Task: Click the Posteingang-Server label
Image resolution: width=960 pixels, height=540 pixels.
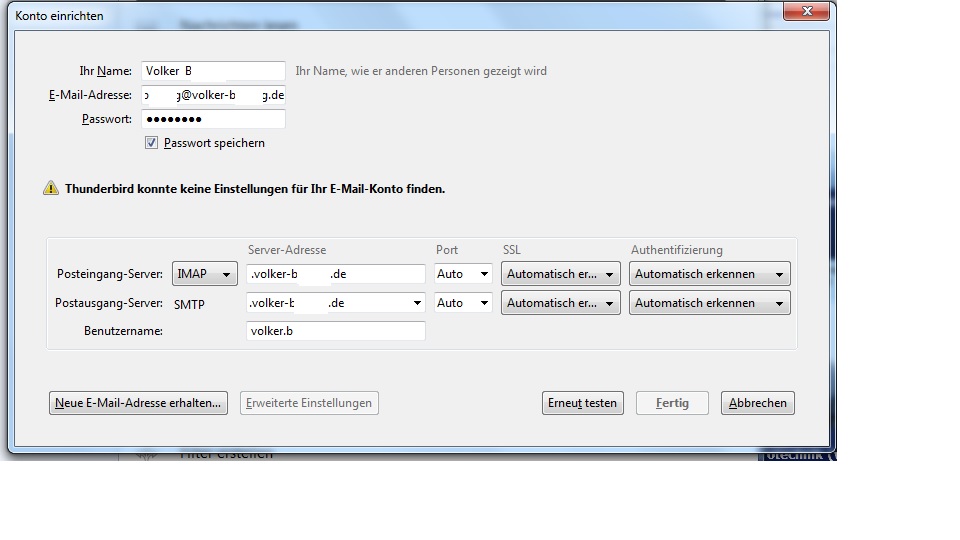Action: point(110,274)
